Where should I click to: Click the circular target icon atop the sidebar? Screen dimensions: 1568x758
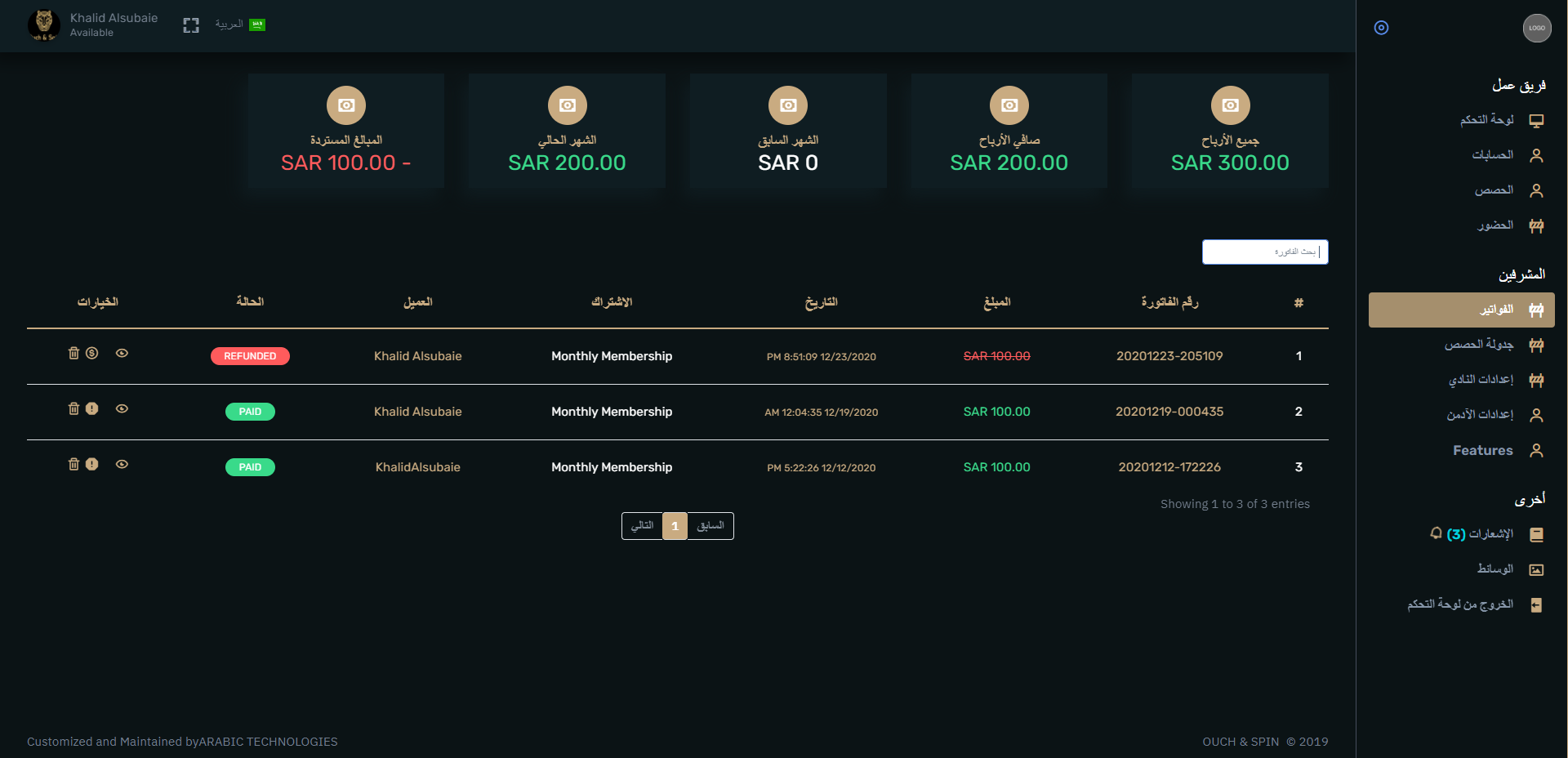point(1381,28)
